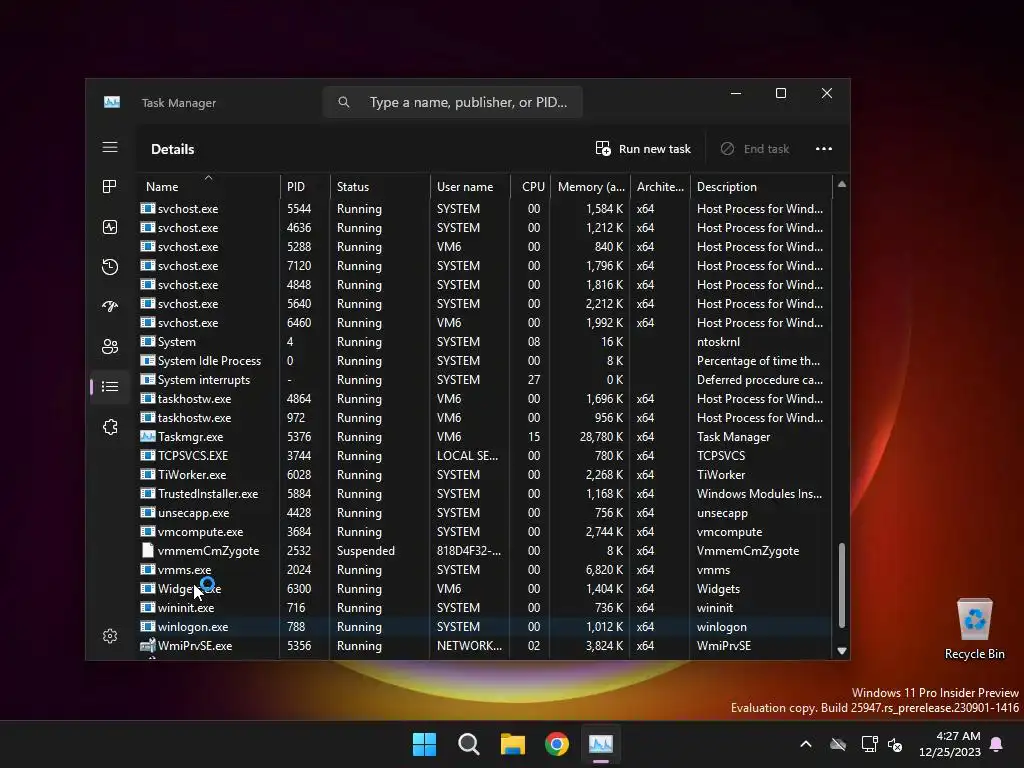1024x768 pixels.
Task: Launch Google Chrome from taskbar
Action: pos(556,744)
